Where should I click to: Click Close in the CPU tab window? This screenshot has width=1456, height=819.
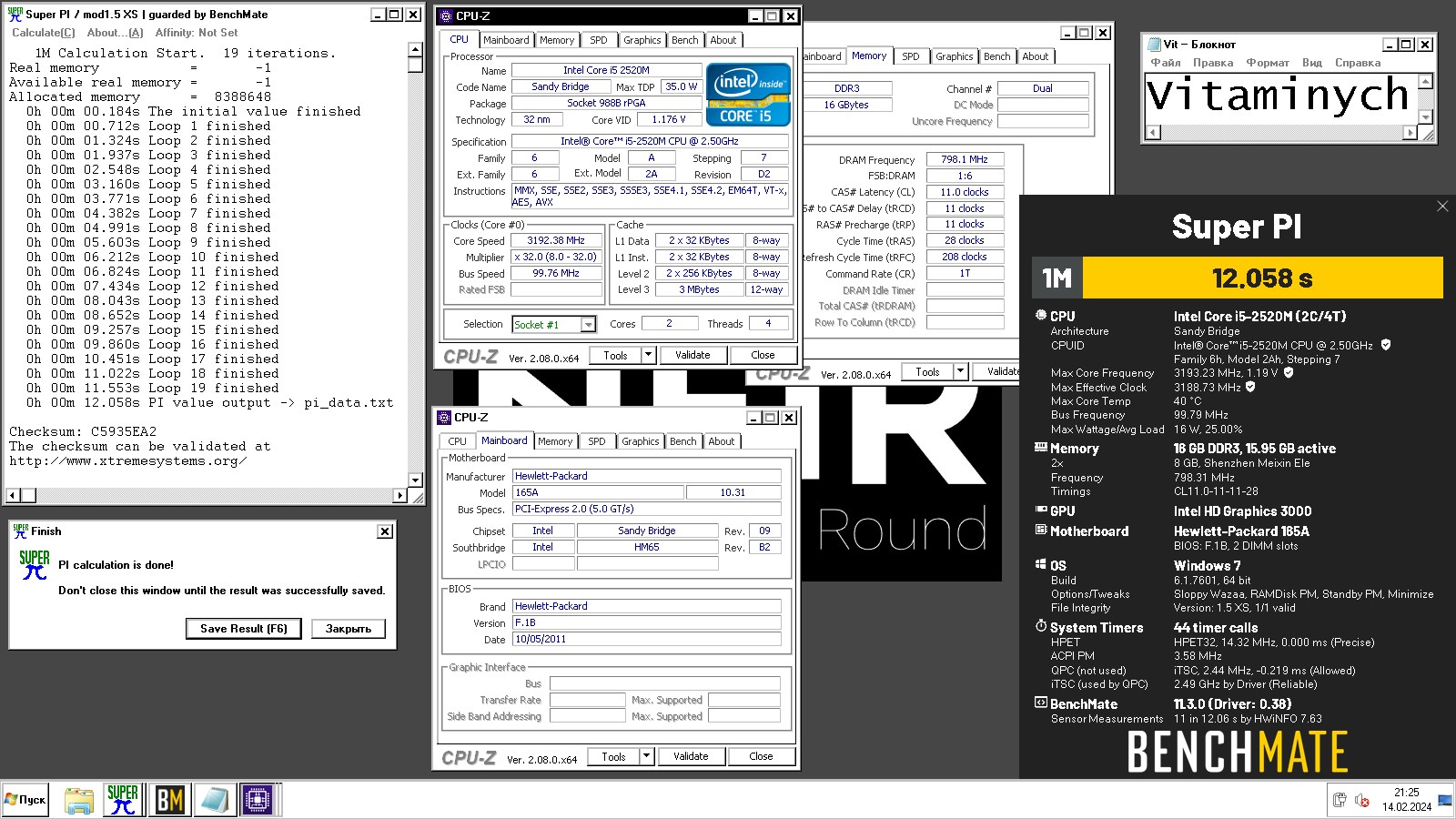click(763, 355)
